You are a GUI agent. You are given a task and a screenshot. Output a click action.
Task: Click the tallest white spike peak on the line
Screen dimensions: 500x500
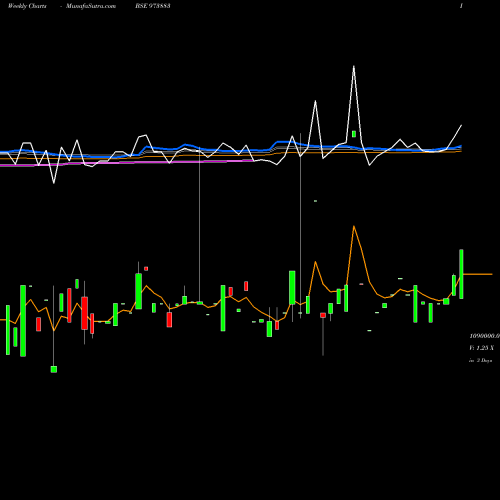[x=354, y=67]
